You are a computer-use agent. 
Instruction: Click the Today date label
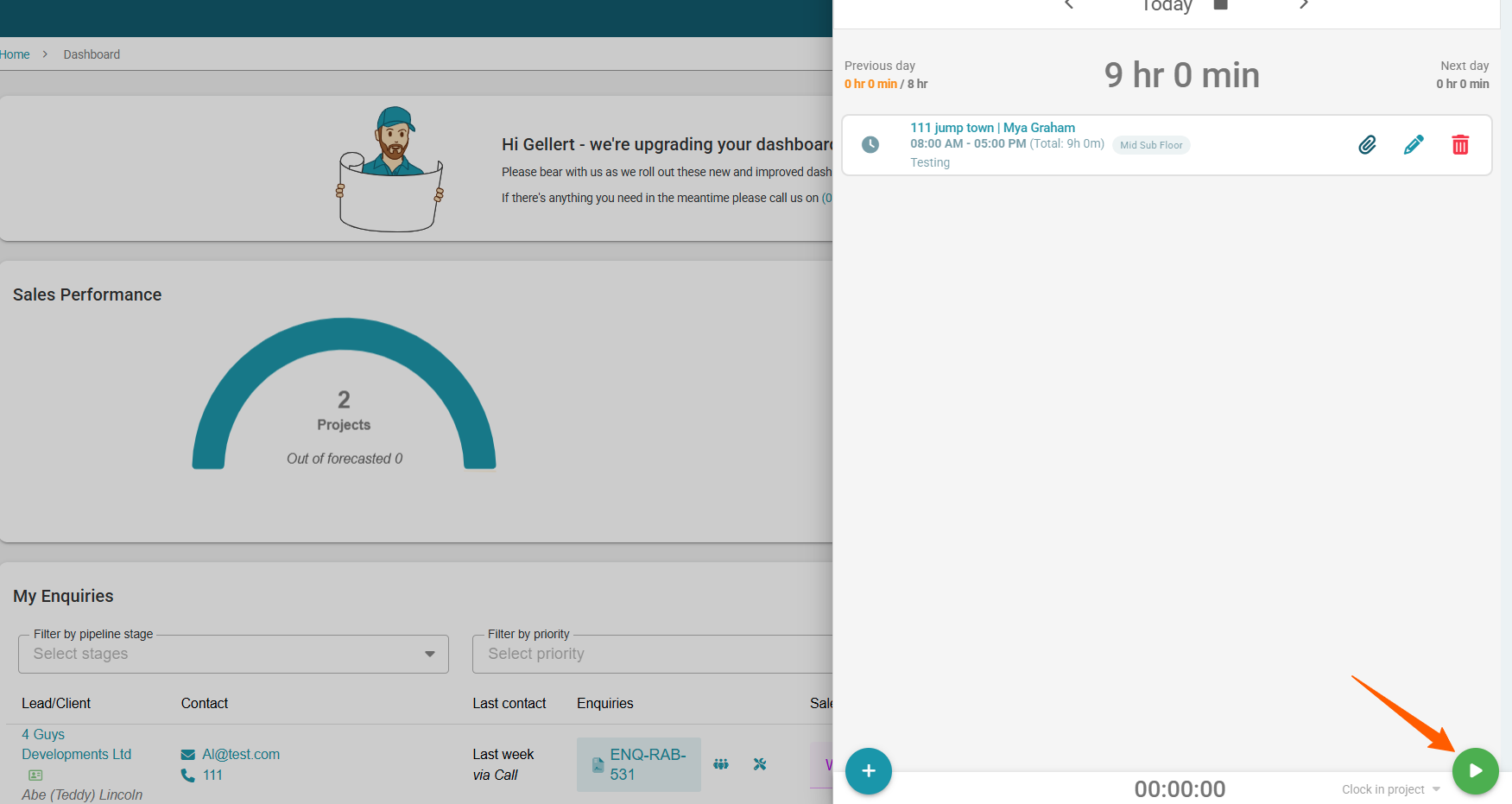pyautogui.click(x=1167, y=5)
